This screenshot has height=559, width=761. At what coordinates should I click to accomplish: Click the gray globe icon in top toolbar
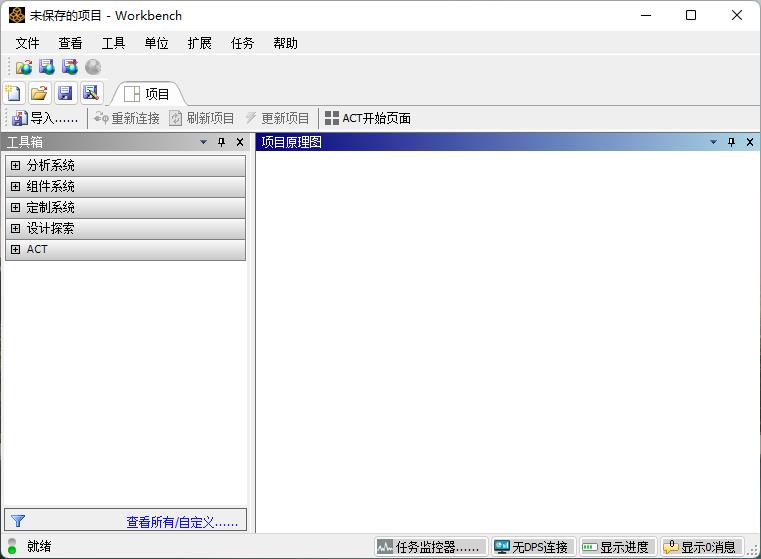click(93, 67)
